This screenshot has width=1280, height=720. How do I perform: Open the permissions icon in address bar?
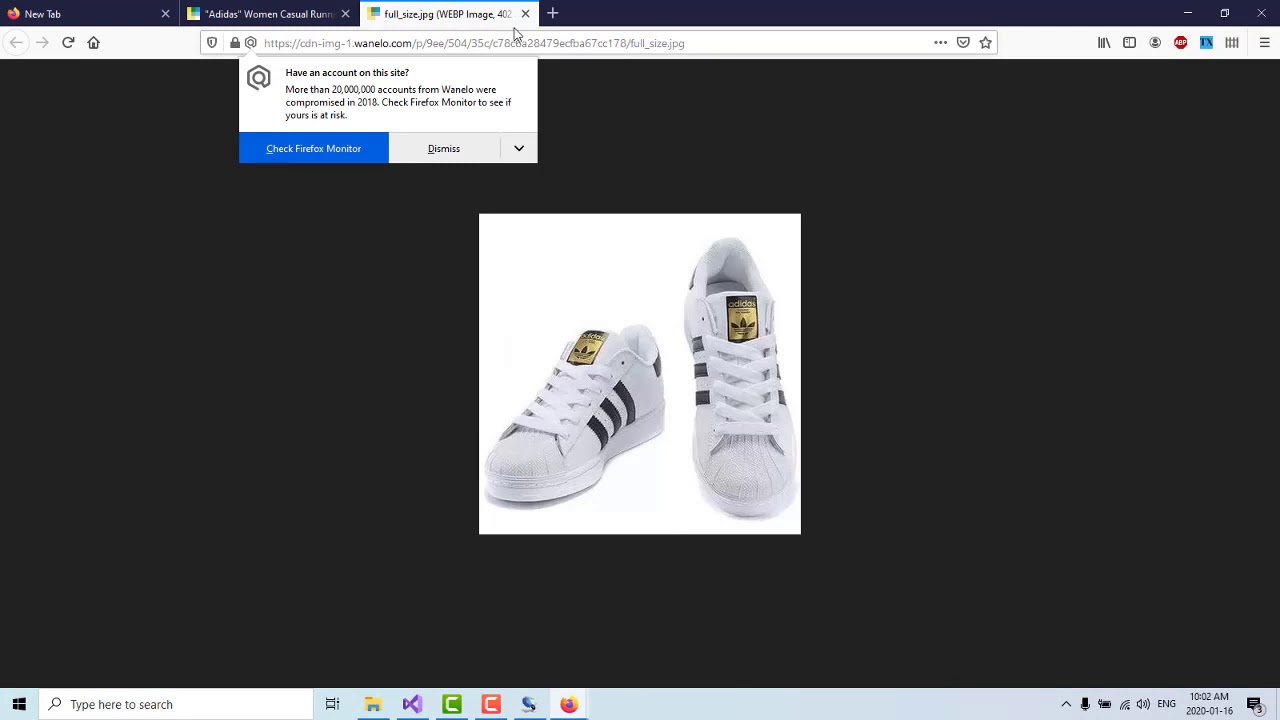(251, 43)
